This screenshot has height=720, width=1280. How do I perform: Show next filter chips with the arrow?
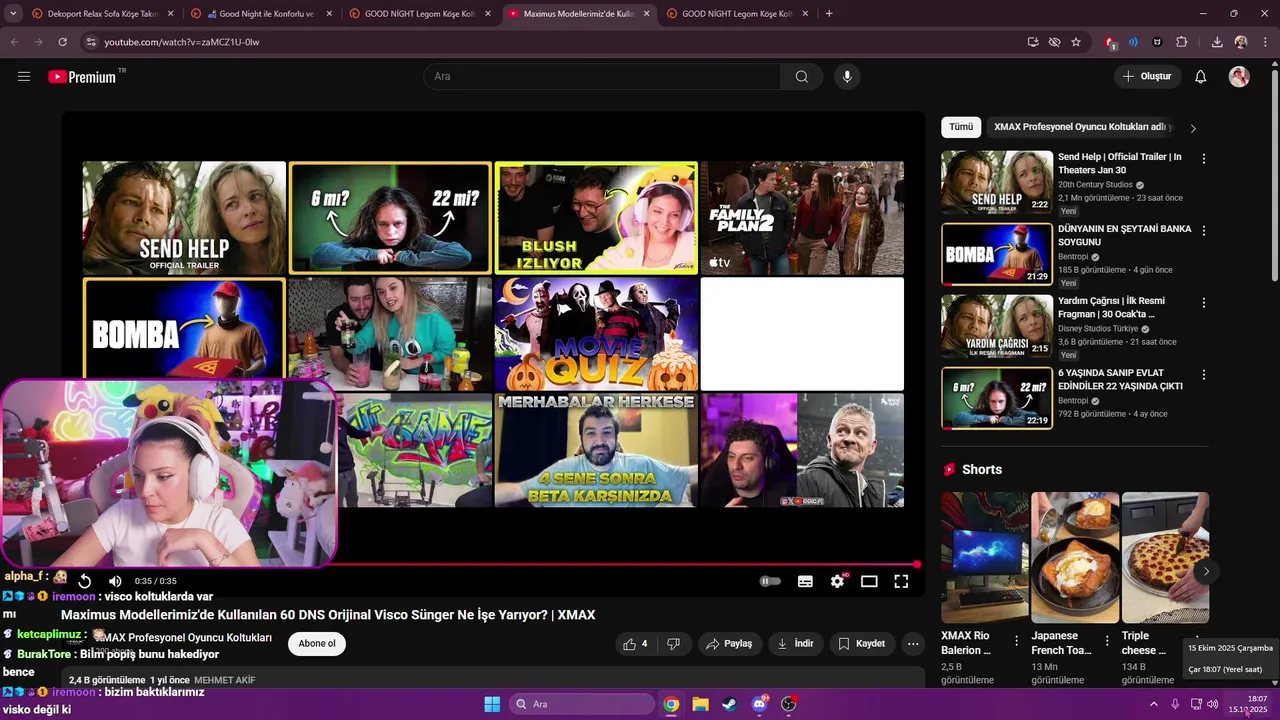click(1192, 128)
